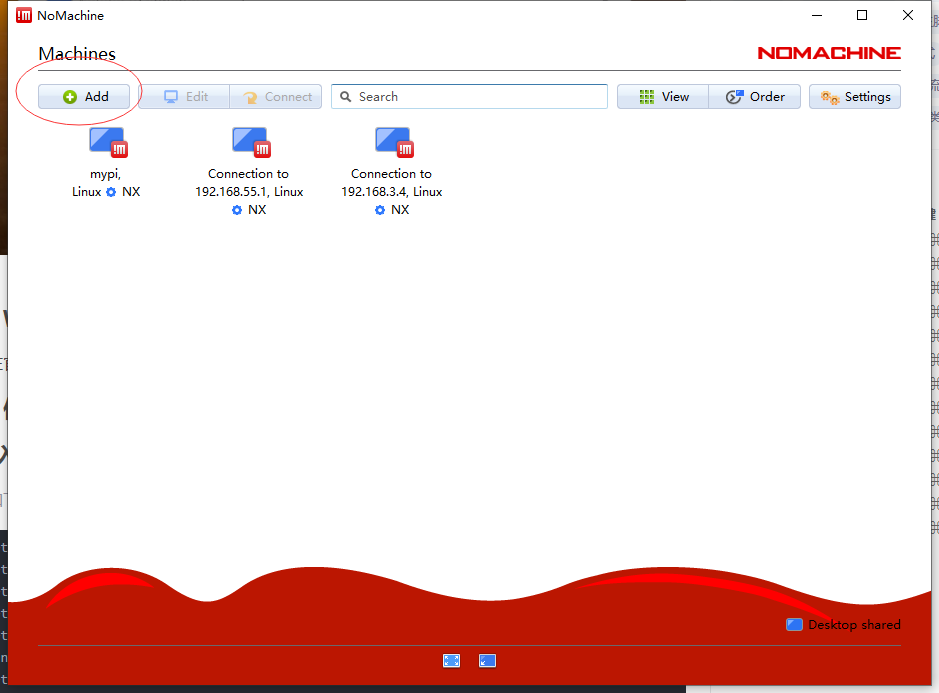Click the gear under 192.168.55.1 connection
Image resolution: width=939 pixels, height=693 pixels.
click(x=237, y=210)
